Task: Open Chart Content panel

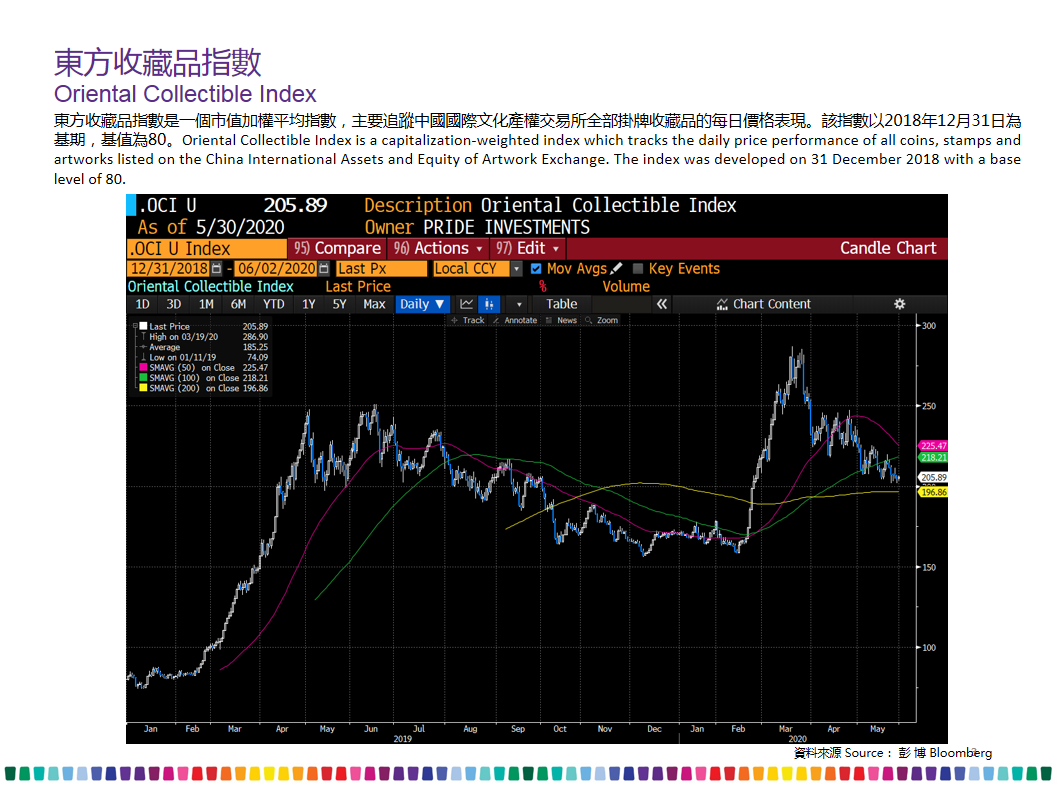Action: tap(764, 304)
